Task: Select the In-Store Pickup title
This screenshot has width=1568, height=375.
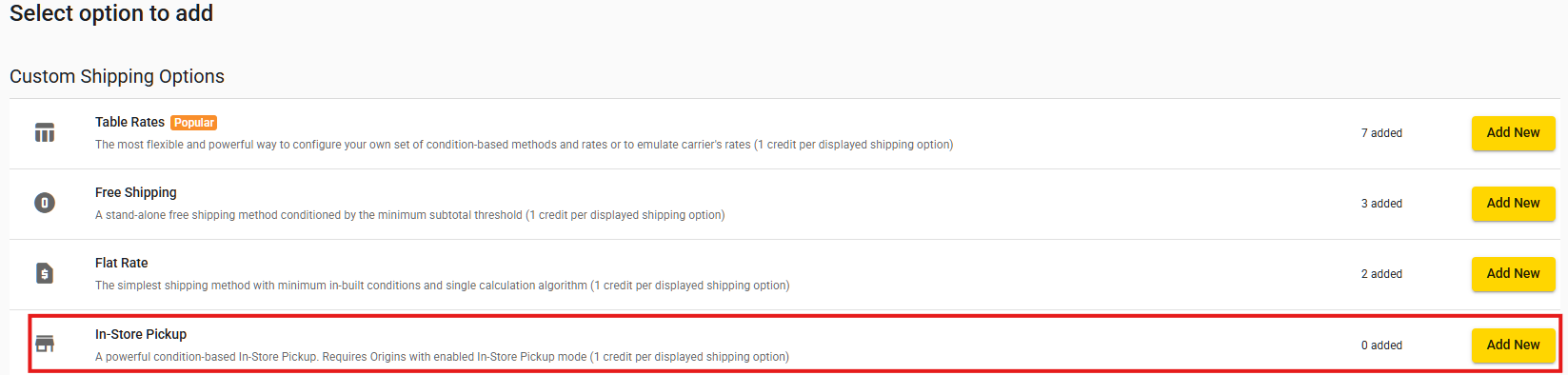Action: tap(141, 334)
